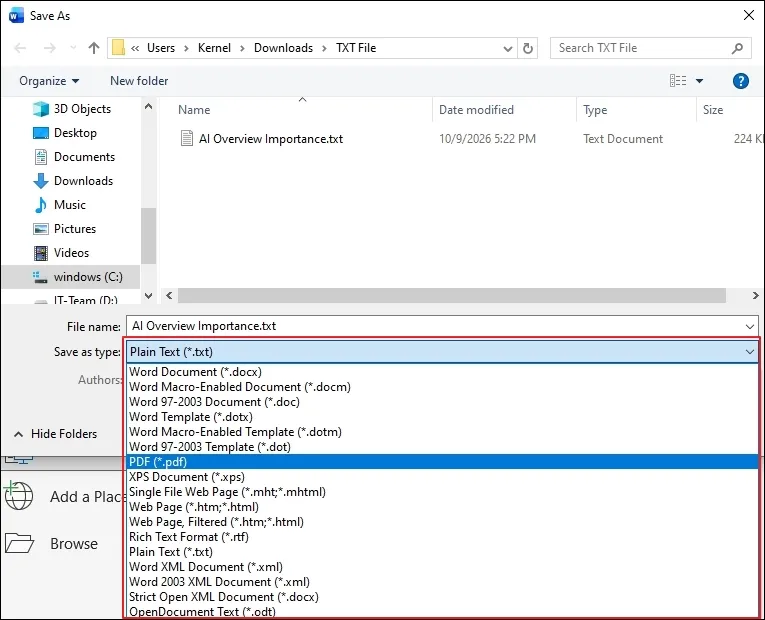Choose Word Document (*.docx) type

[443, 372]
